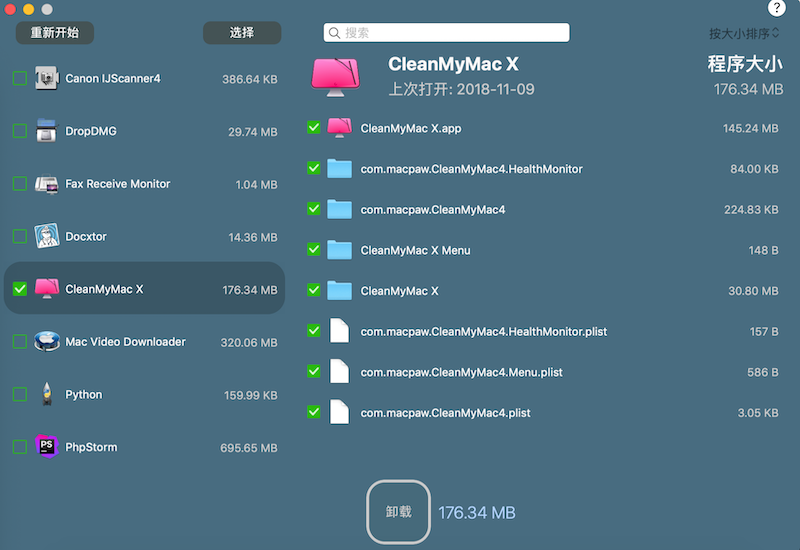This screenshot has height=550, width=800.
Task: Click the Docxtor app icon
Action: click(x=46, y=236)
